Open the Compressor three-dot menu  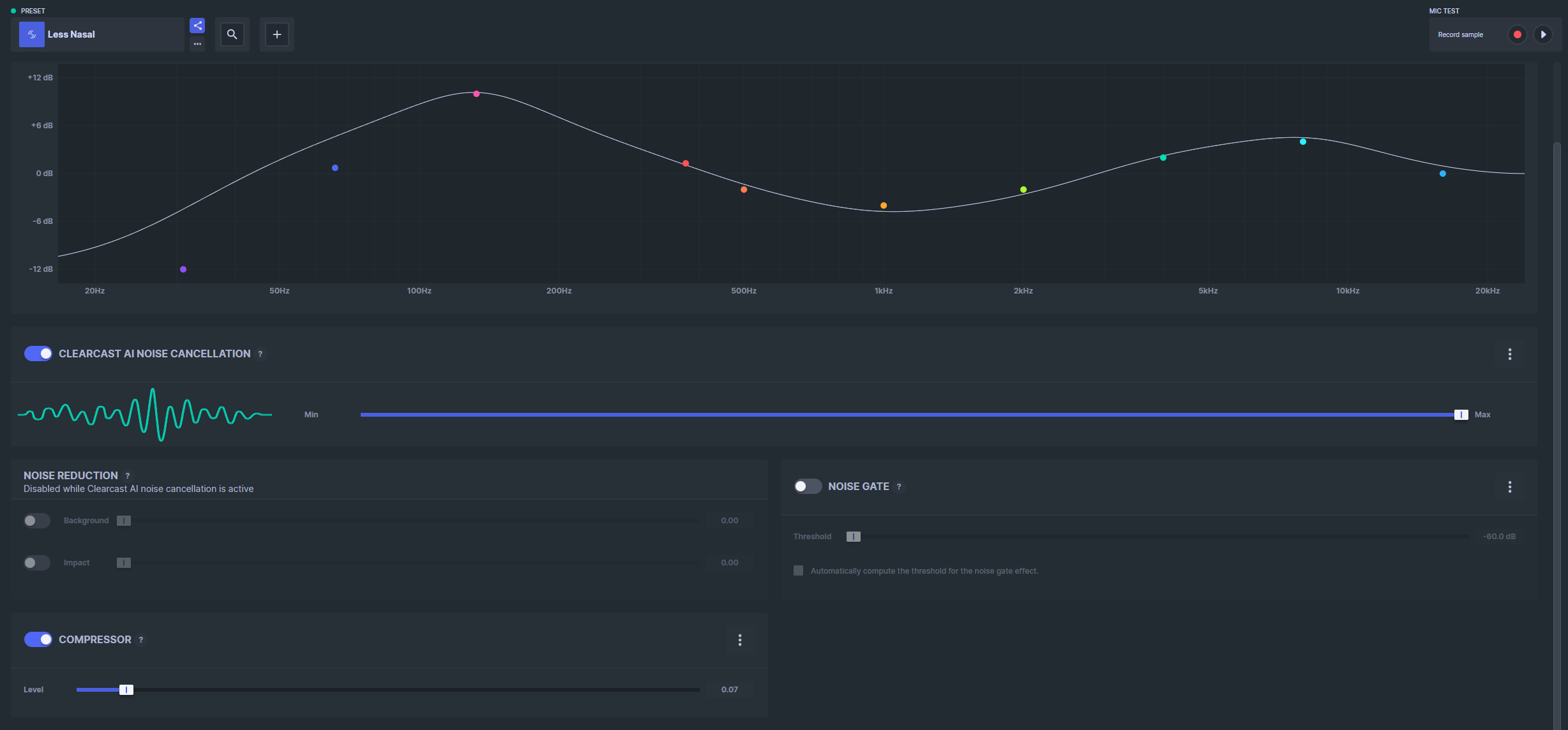click(x=740, y=640)
